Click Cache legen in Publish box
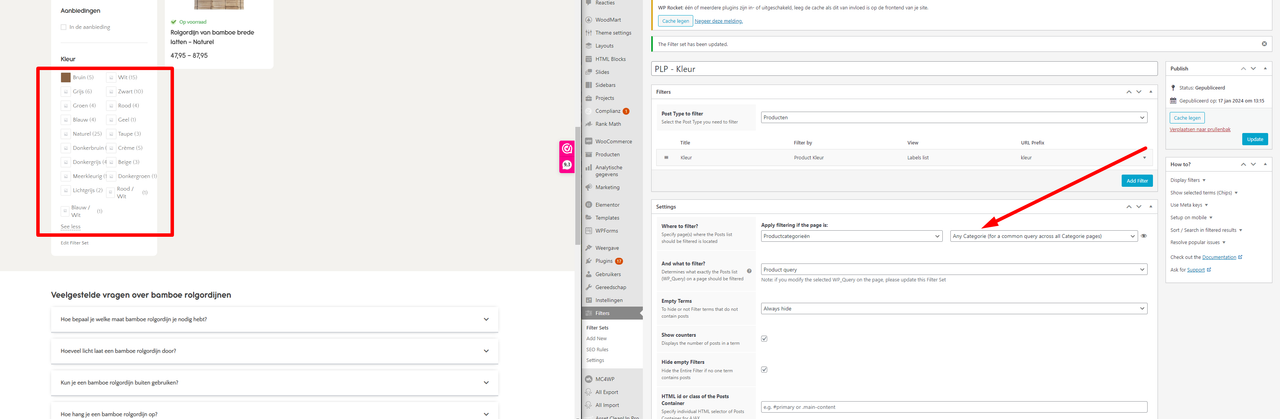 pyautogui.click(x=1187, y=118)
